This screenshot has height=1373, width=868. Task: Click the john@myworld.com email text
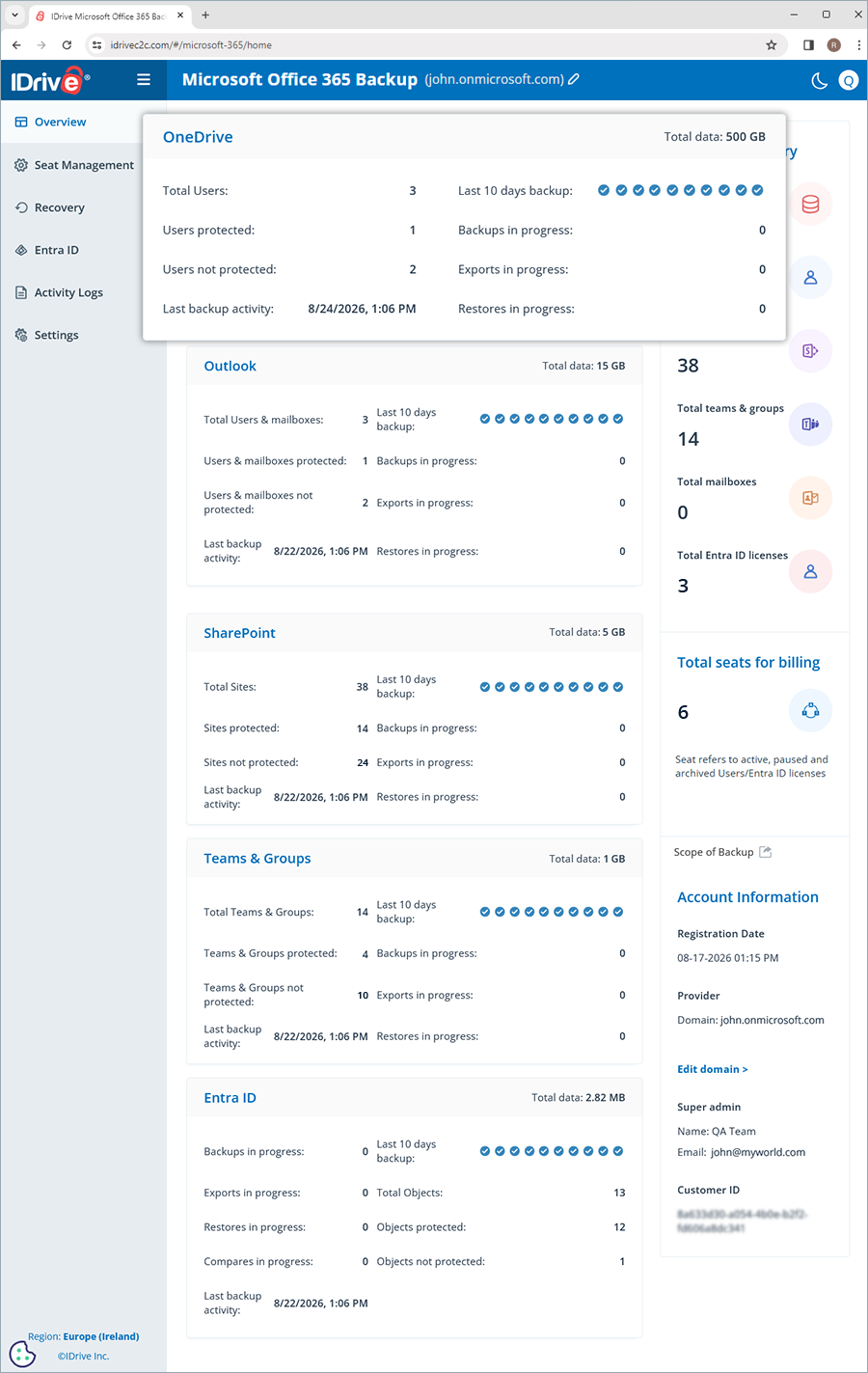pos(758,1152)
